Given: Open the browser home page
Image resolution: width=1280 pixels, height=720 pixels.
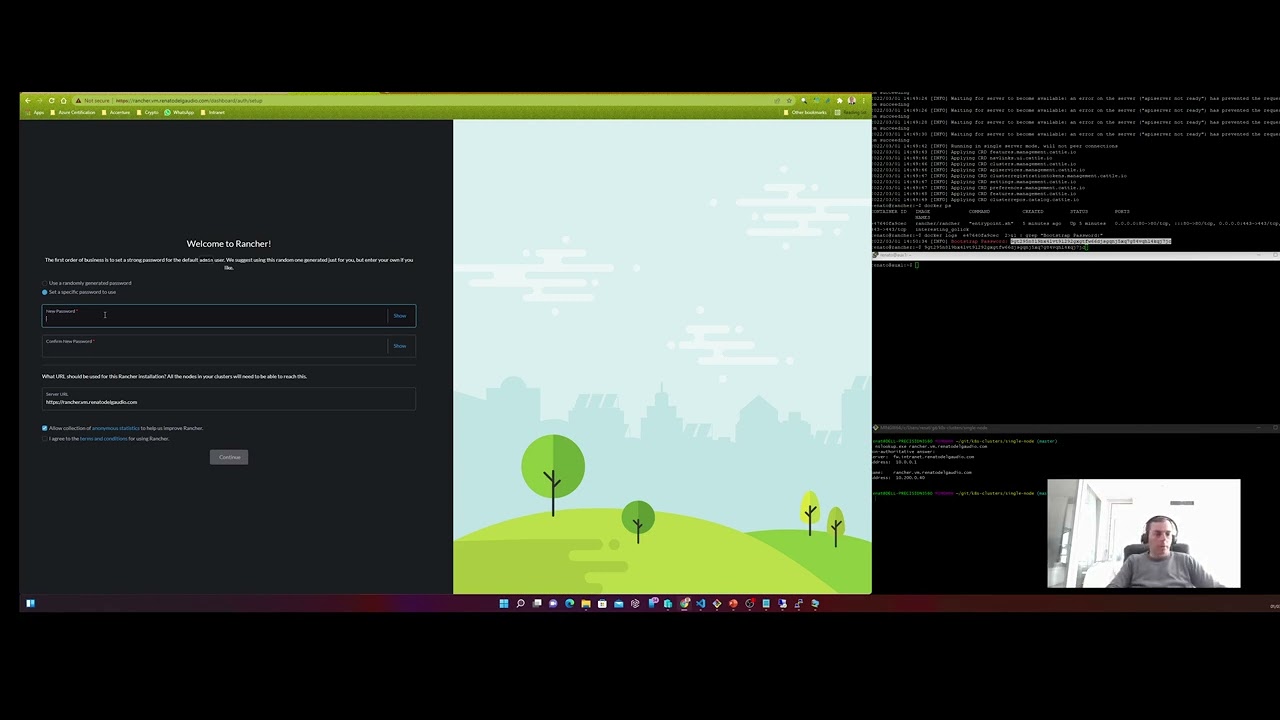Looking at the screenshot, I should pos(63,100).
